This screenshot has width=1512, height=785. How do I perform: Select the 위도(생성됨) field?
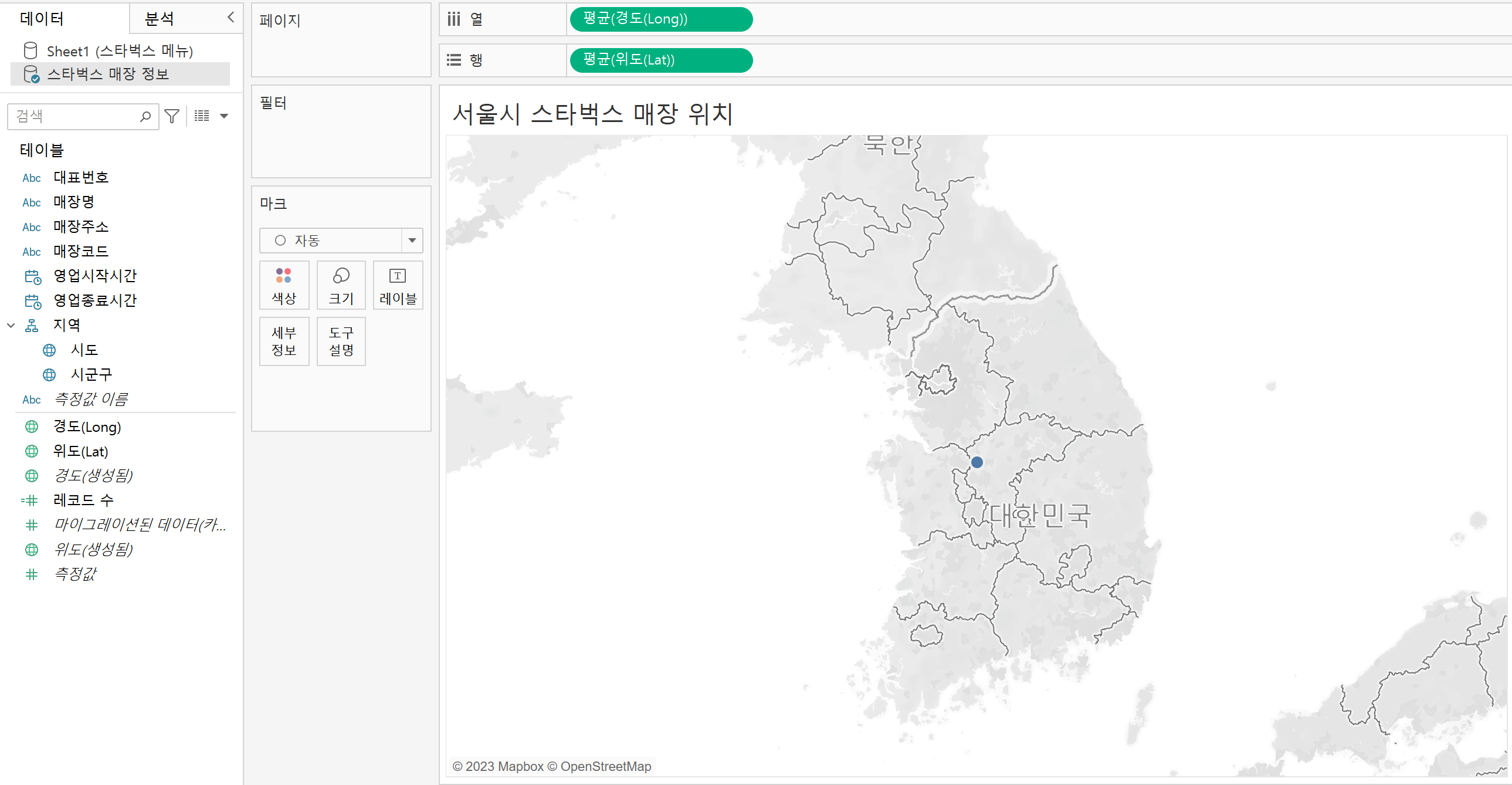tap(93, 550)
